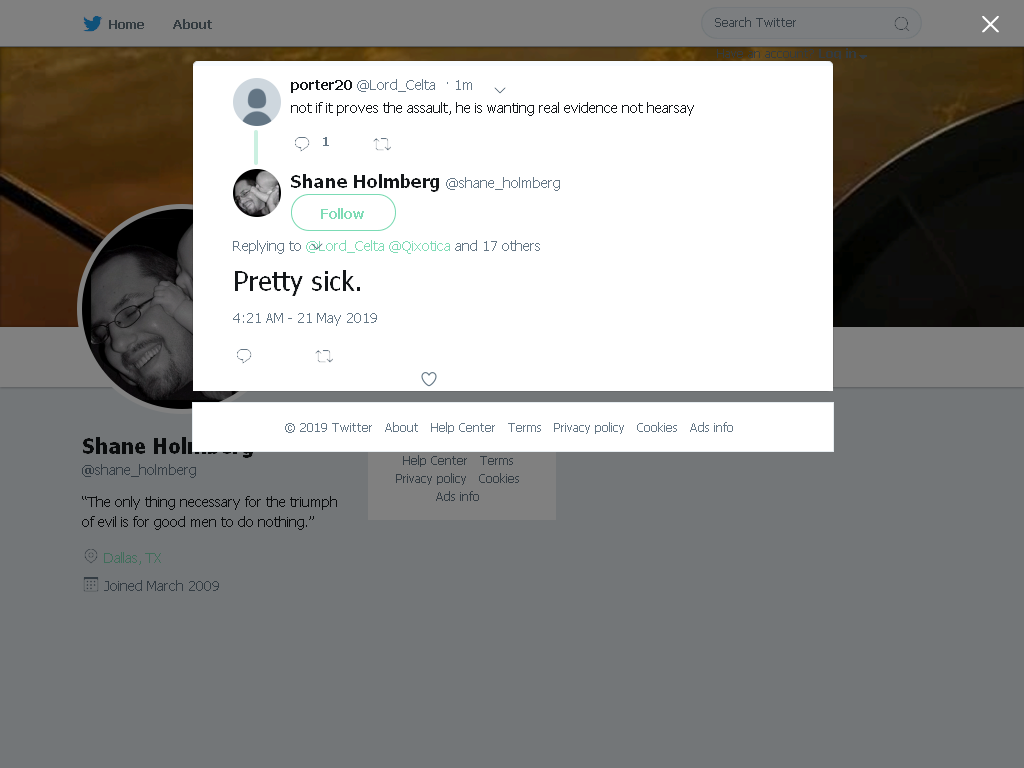Viewport: 1024px width, 768px height.
Task: Show the 17 others being replied to
Action: 511,246
